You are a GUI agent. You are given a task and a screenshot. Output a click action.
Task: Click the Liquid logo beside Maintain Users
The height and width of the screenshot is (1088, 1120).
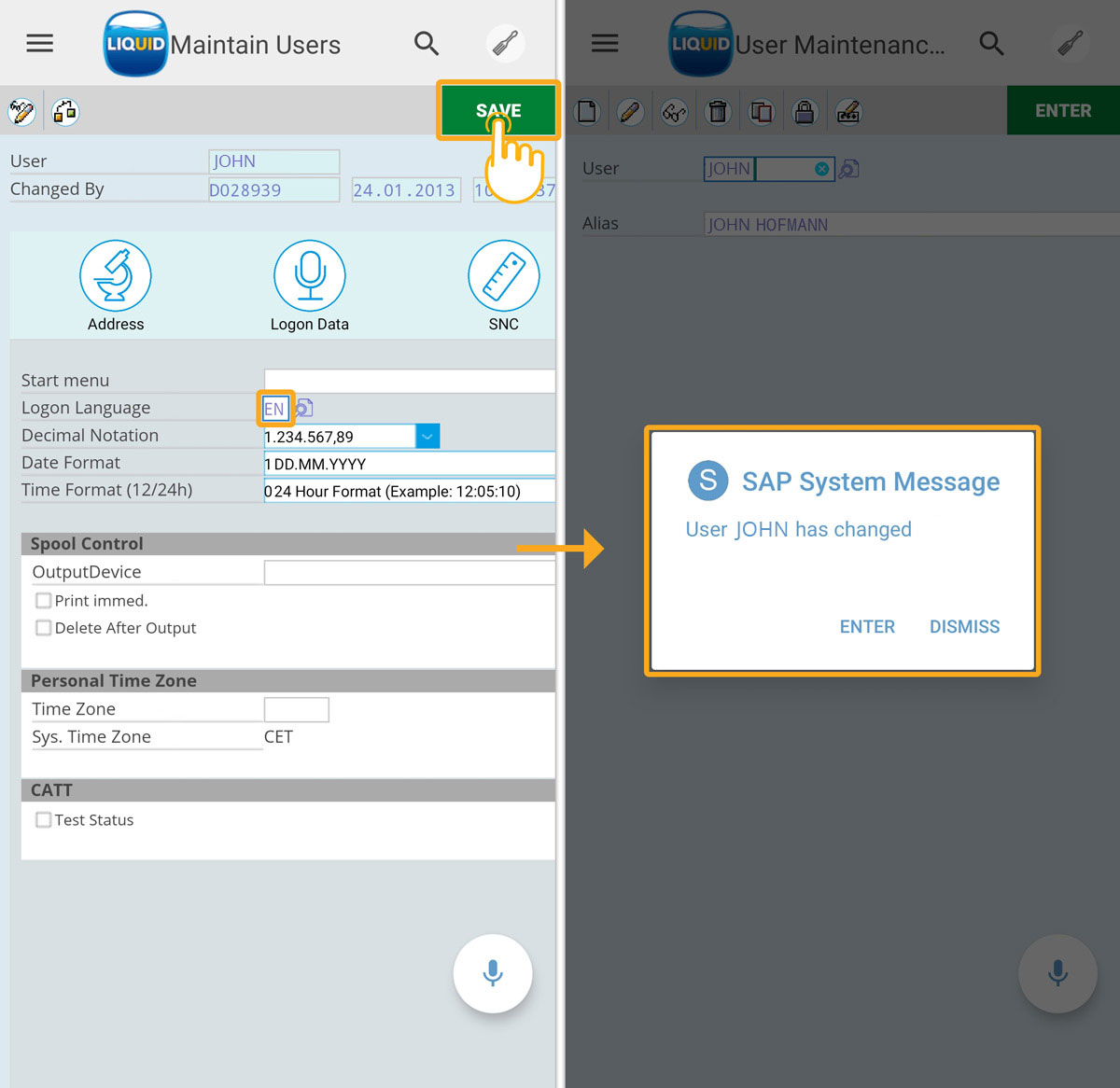pos(135,44)
